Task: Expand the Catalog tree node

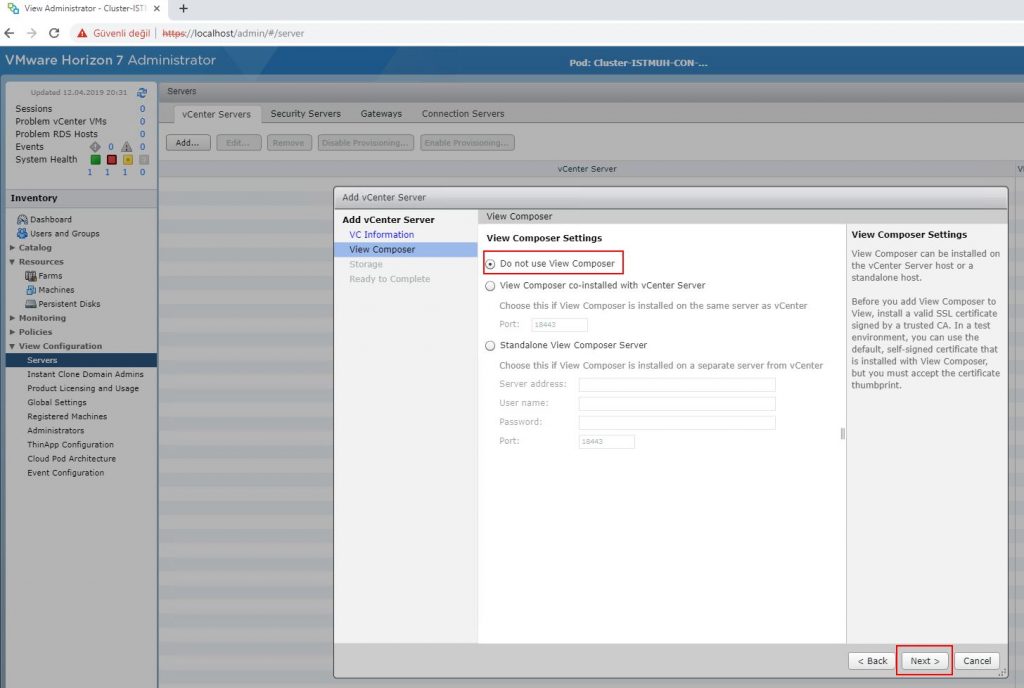Action: click(x=12, y=248)
